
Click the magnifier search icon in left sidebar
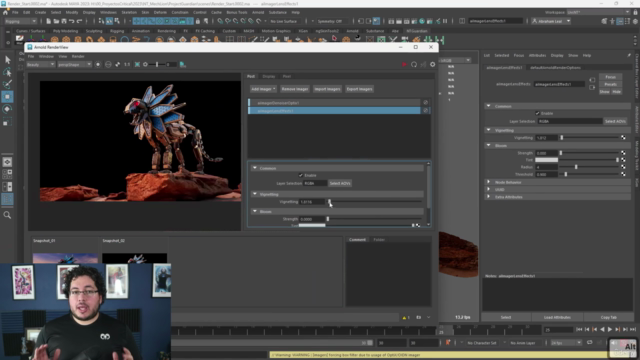tap(7, 215)
